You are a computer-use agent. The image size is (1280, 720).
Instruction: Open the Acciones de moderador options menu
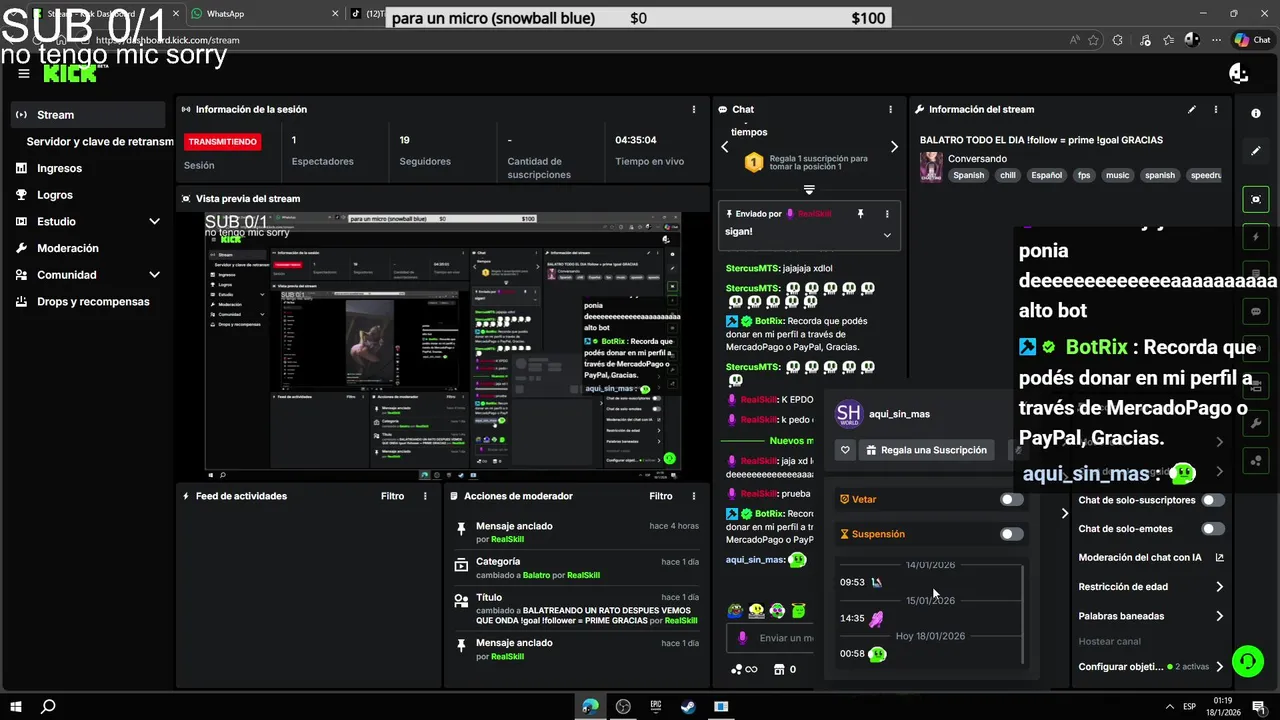point(694,496)
